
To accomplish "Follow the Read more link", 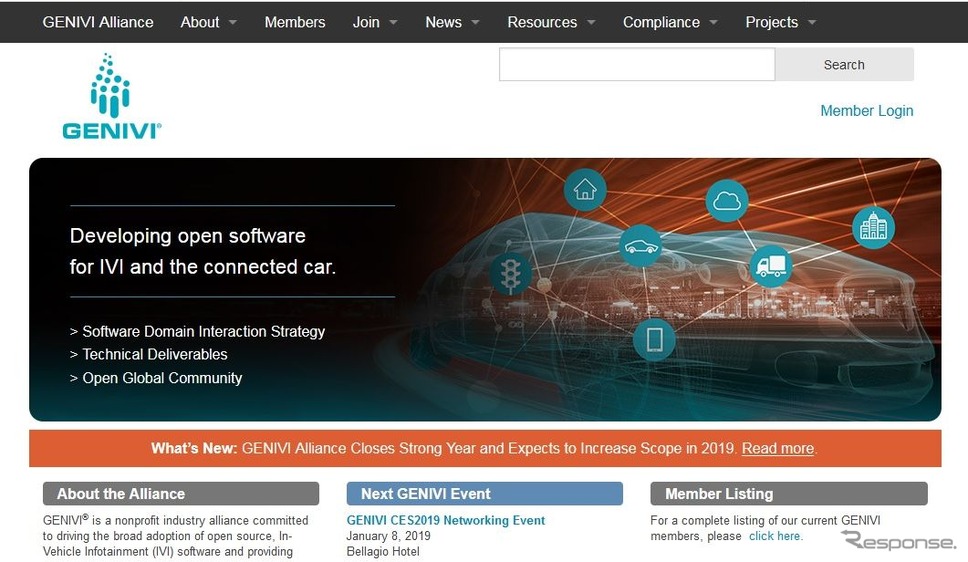I will tap(777, 448).
